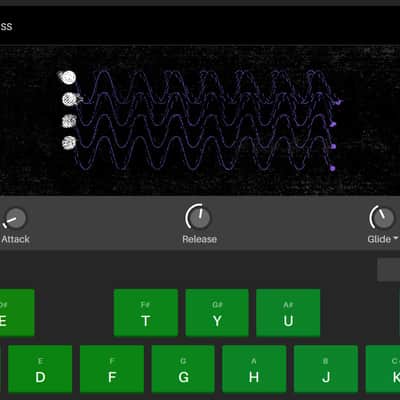Click the gray button above keyboard
The image size is (400, 400).
pyautogui.click(x=389, y=269)
